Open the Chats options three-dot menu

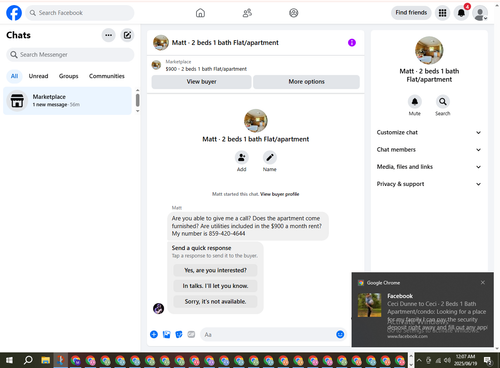click(109, 35)
